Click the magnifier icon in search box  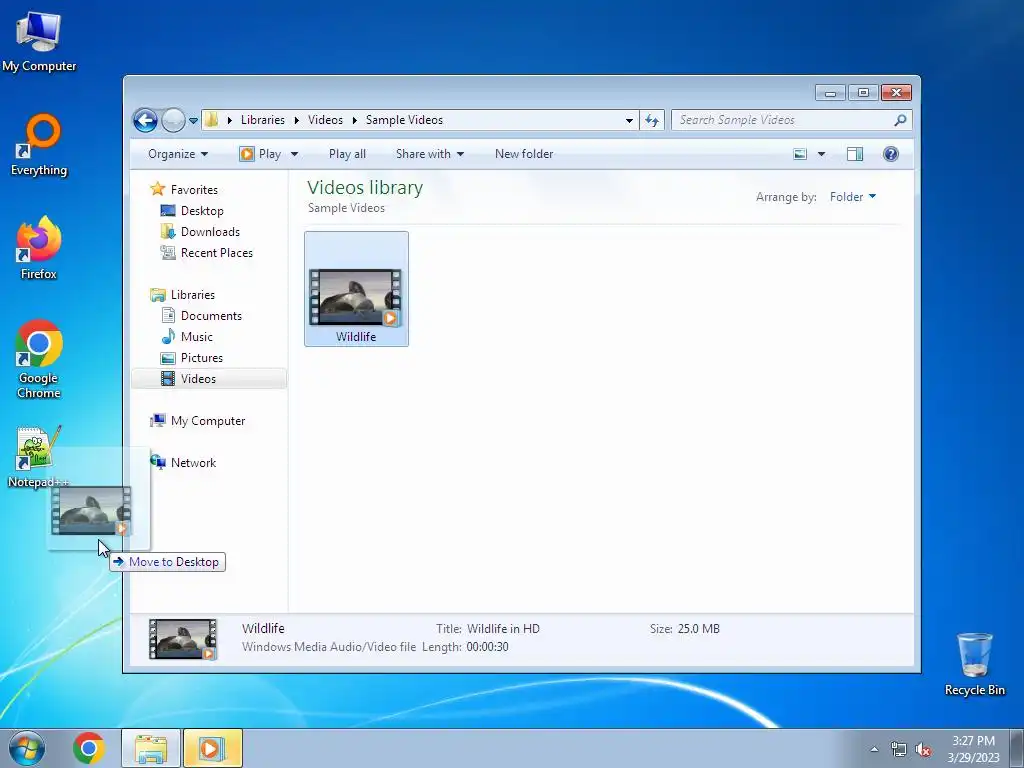[x=901, y=120]
